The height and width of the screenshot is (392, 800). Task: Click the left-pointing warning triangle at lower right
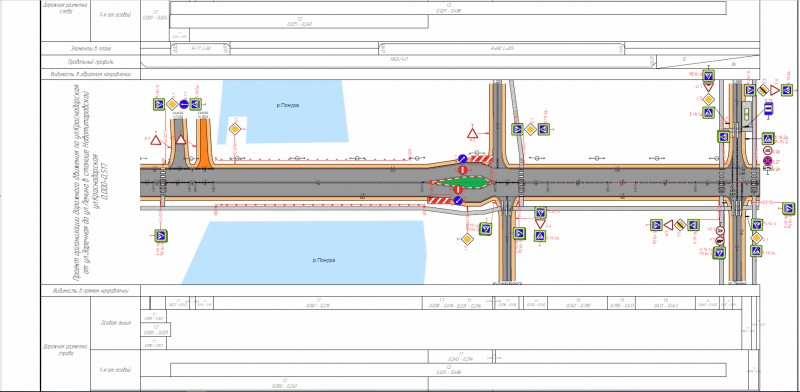point(668,225)
